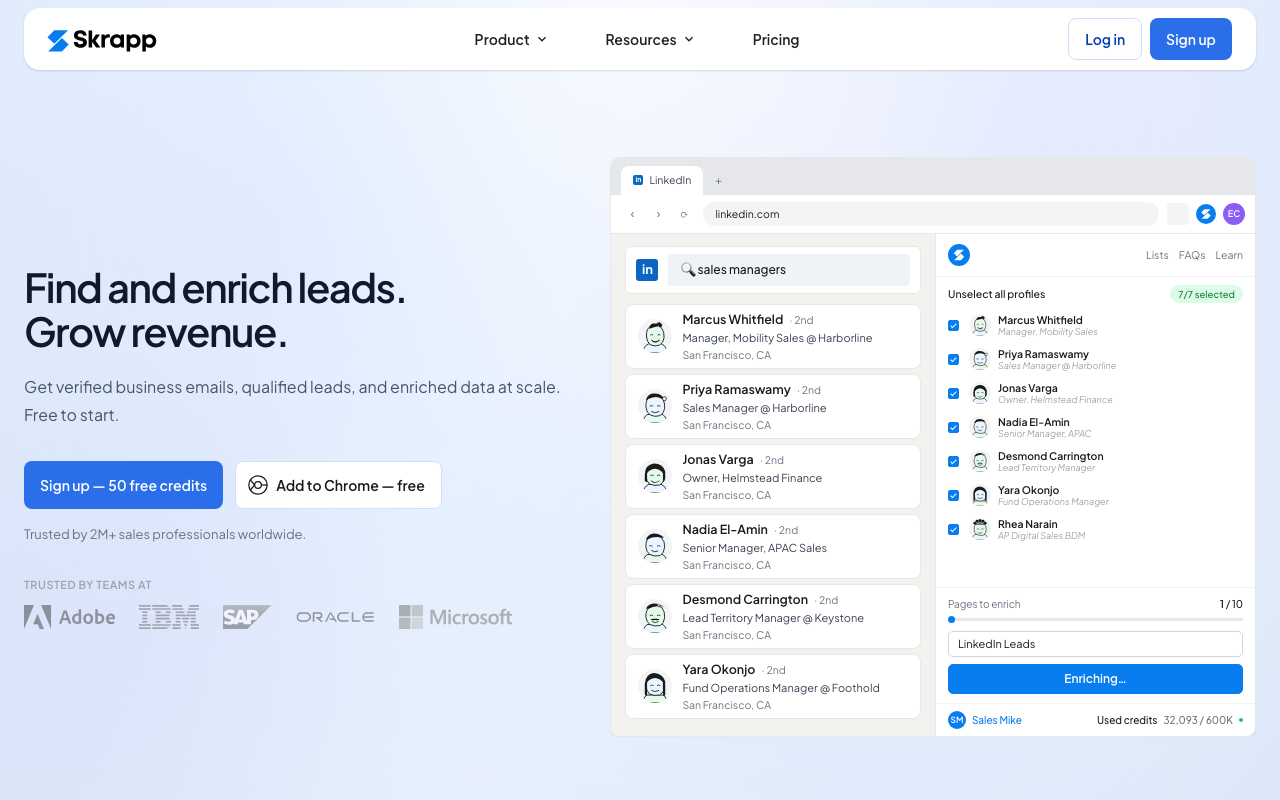Click Priya Ramaswamy's avatar in LinkedIn results

(x=655, y=407)
